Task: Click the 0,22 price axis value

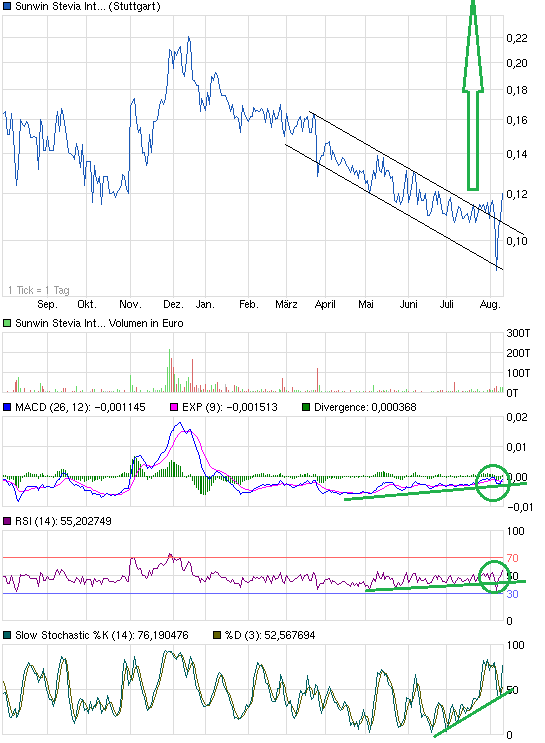Action: pos(517,38)
